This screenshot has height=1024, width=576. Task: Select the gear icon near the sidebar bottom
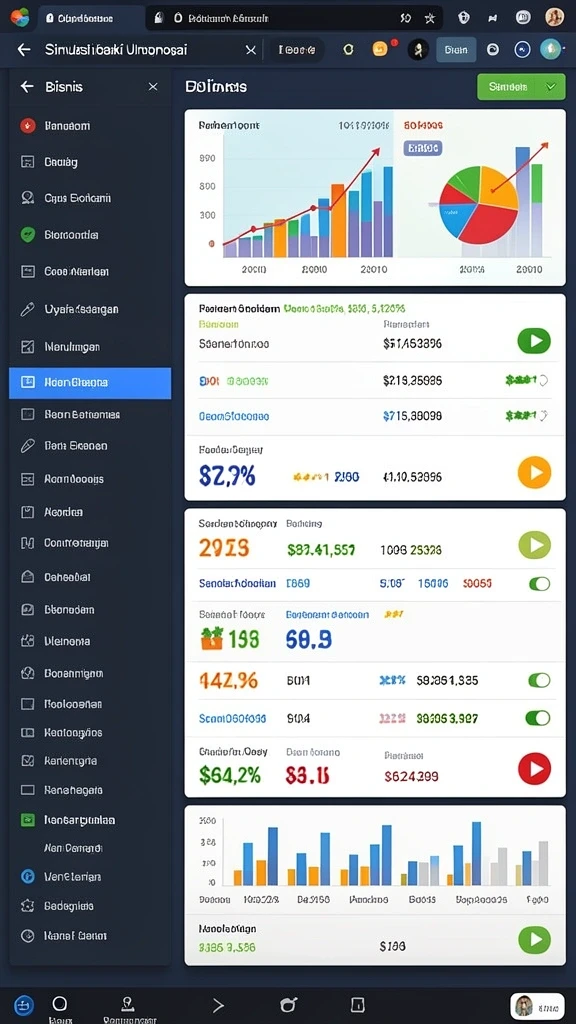27,906
